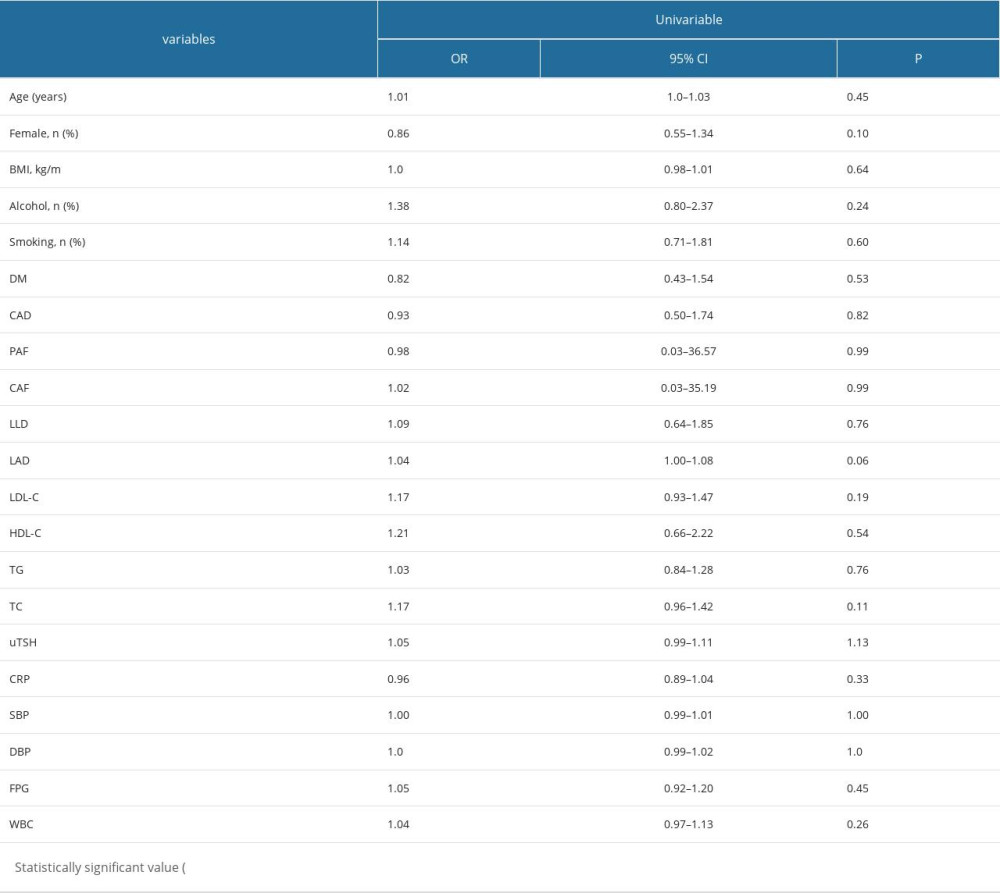Click the CAF confidence interval 0.03–35.19
Image resolution: width=1000 pixels, height=893 pixels.
click(688, 388)
